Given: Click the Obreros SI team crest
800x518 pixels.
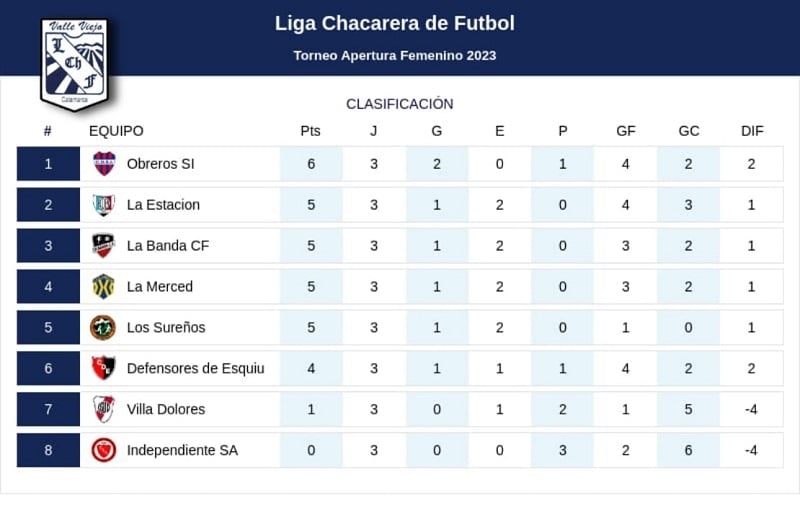Looking at the screenshot, I should click(103, 164).
